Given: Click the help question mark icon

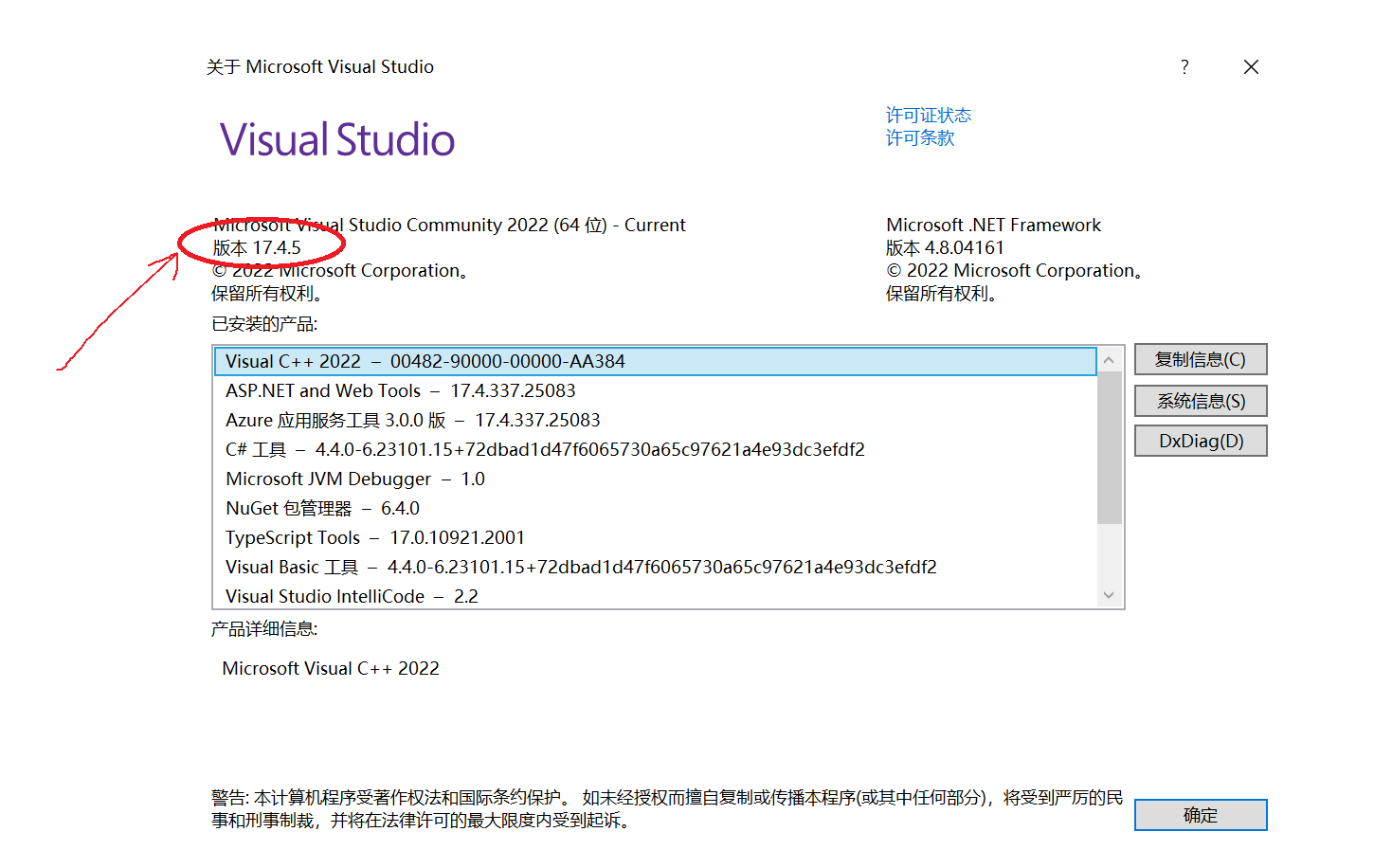Looking at the screenshot, I should pyautogui.click(x=1184, y=66).
